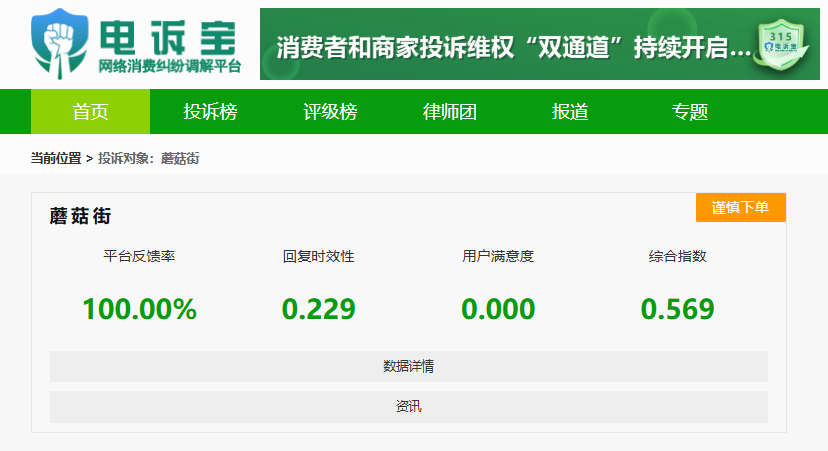This screenshot has width=828, height=451.
Task: Click the 回复时效性 score 0.229
Action: pos(318,309)
